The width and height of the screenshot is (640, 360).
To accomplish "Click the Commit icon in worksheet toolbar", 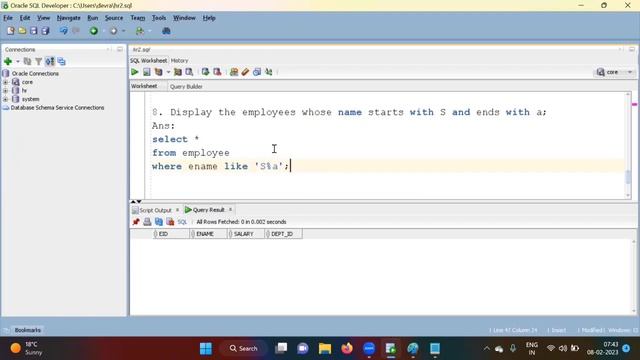I will pos(205,72).
